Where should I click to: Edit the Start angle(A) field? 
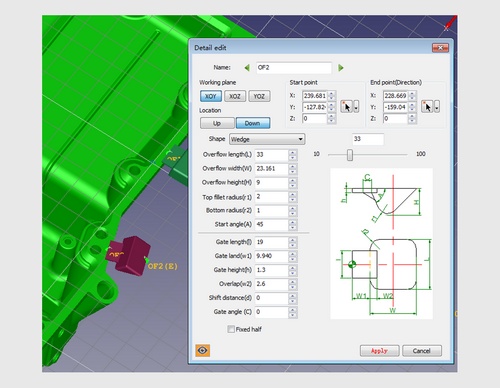[x=271, y=224]
